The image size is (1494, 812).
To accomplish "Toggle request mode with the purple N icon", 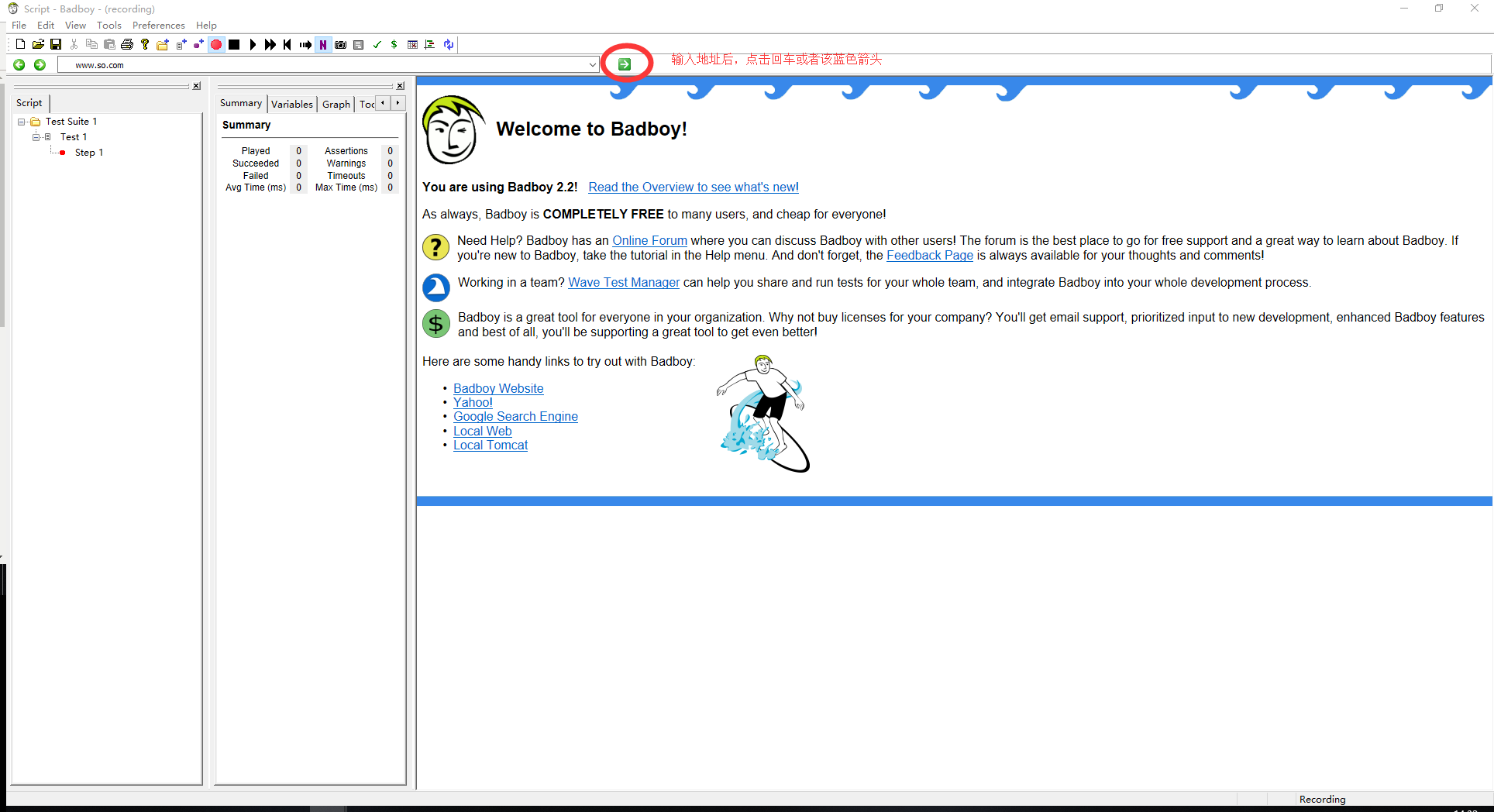I will [323, 44].
